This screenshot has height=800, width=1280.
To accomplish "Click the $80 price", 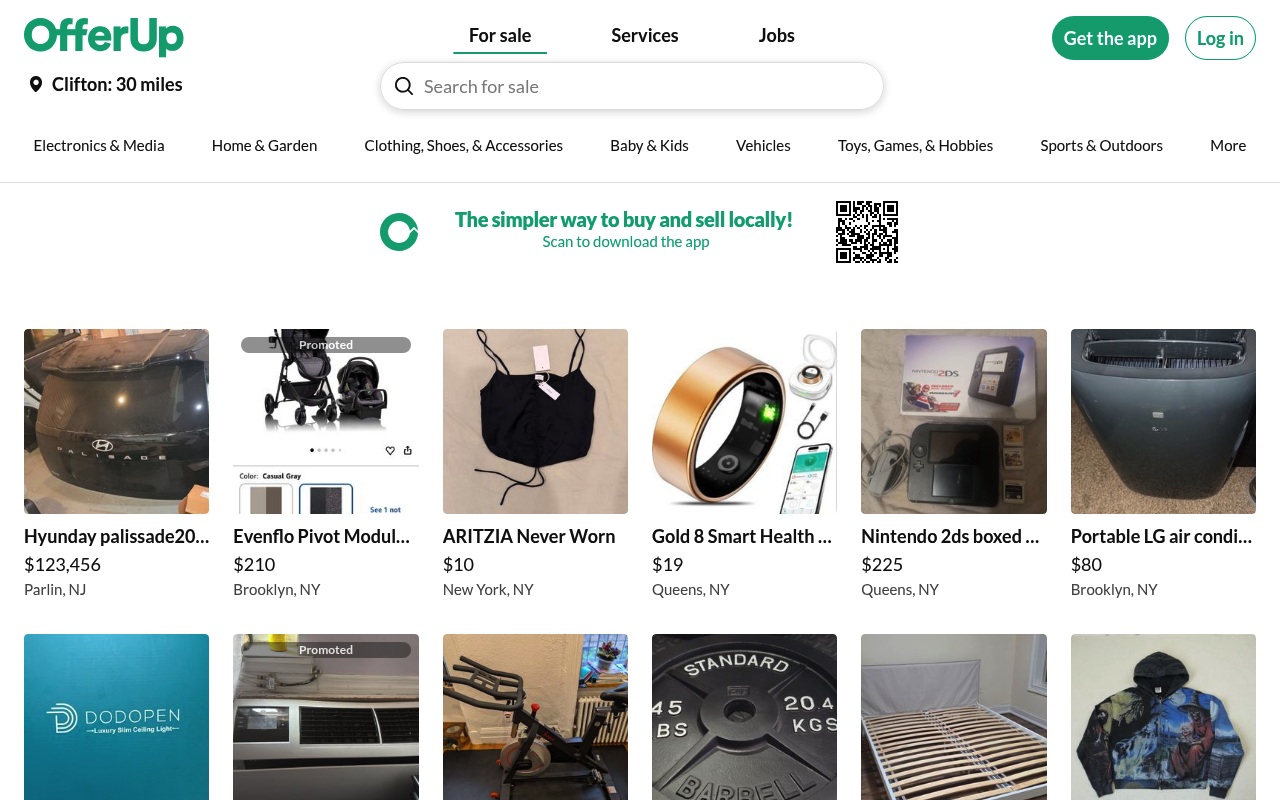I will (x=1087, y=565).
